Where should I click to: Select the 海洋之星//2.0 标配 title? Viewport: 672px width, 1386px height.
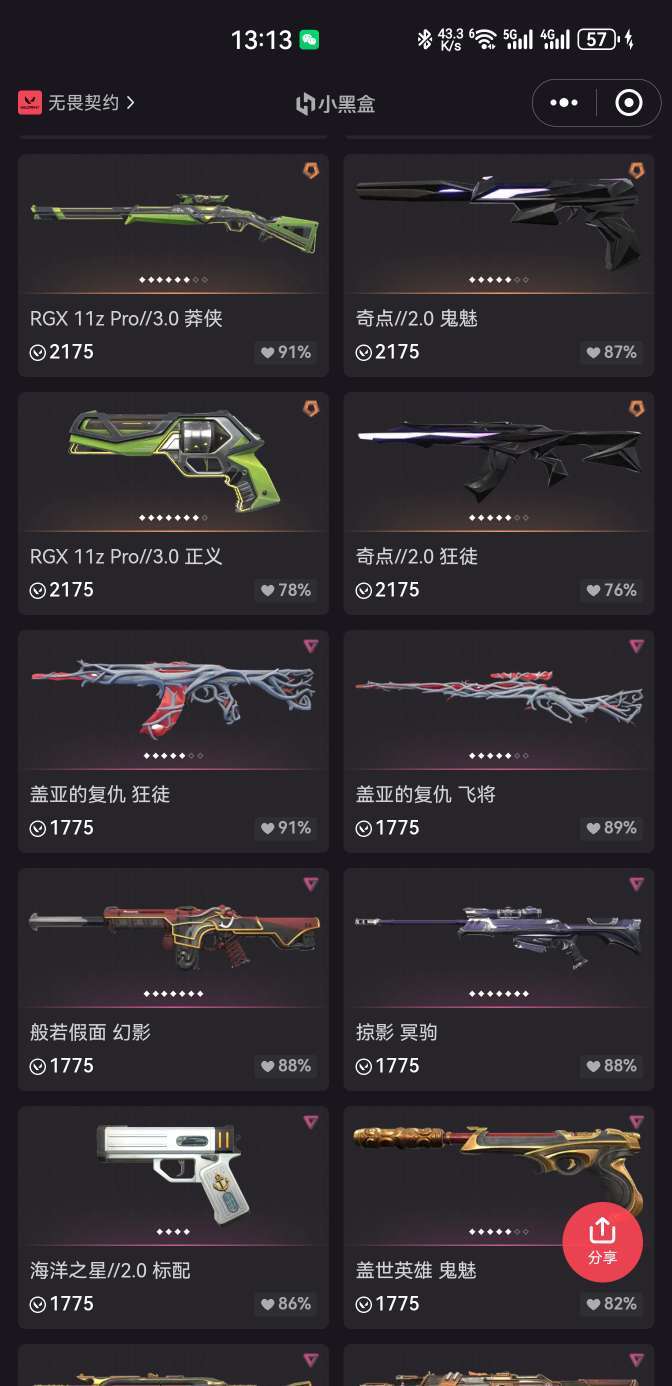tap(110, 1270)
